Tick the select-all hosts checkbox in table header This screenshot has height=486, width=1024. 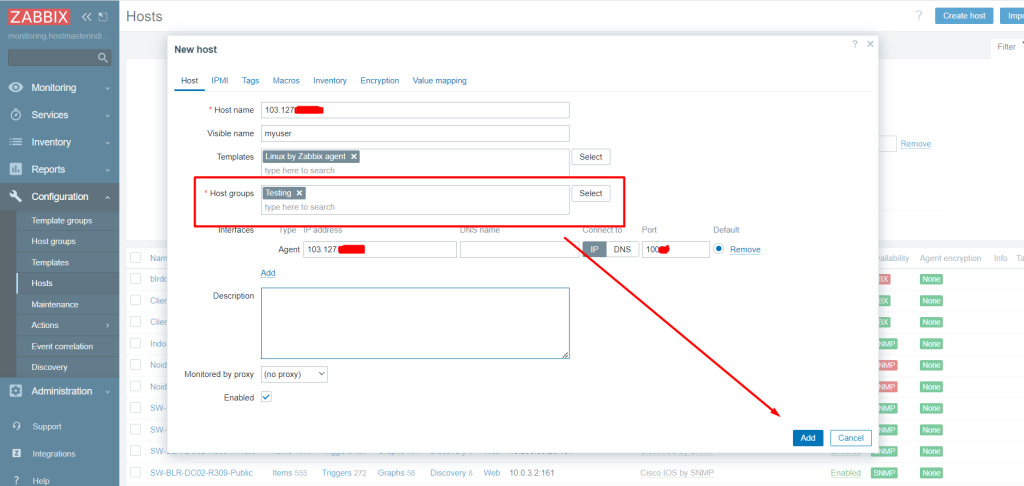pyautogui.click(x=135, y=258)
